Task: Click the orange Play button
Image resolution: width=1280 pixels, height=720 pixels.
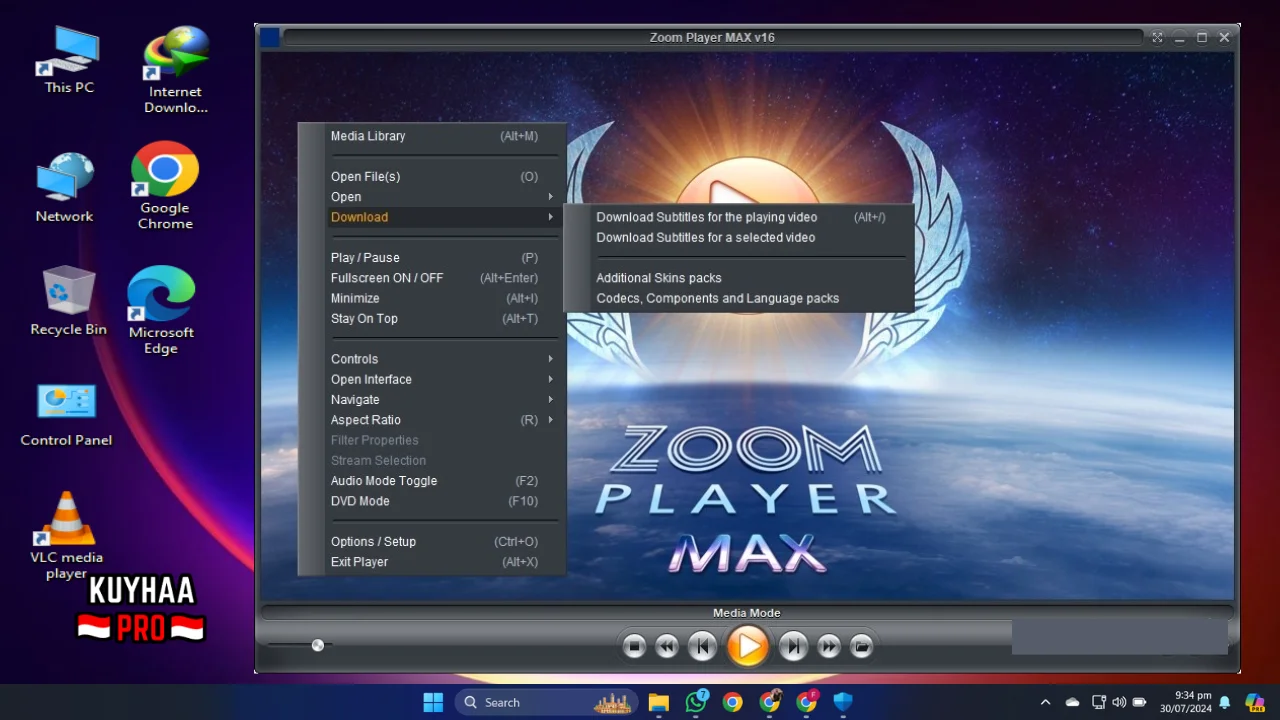Action: tap(747, 646)
